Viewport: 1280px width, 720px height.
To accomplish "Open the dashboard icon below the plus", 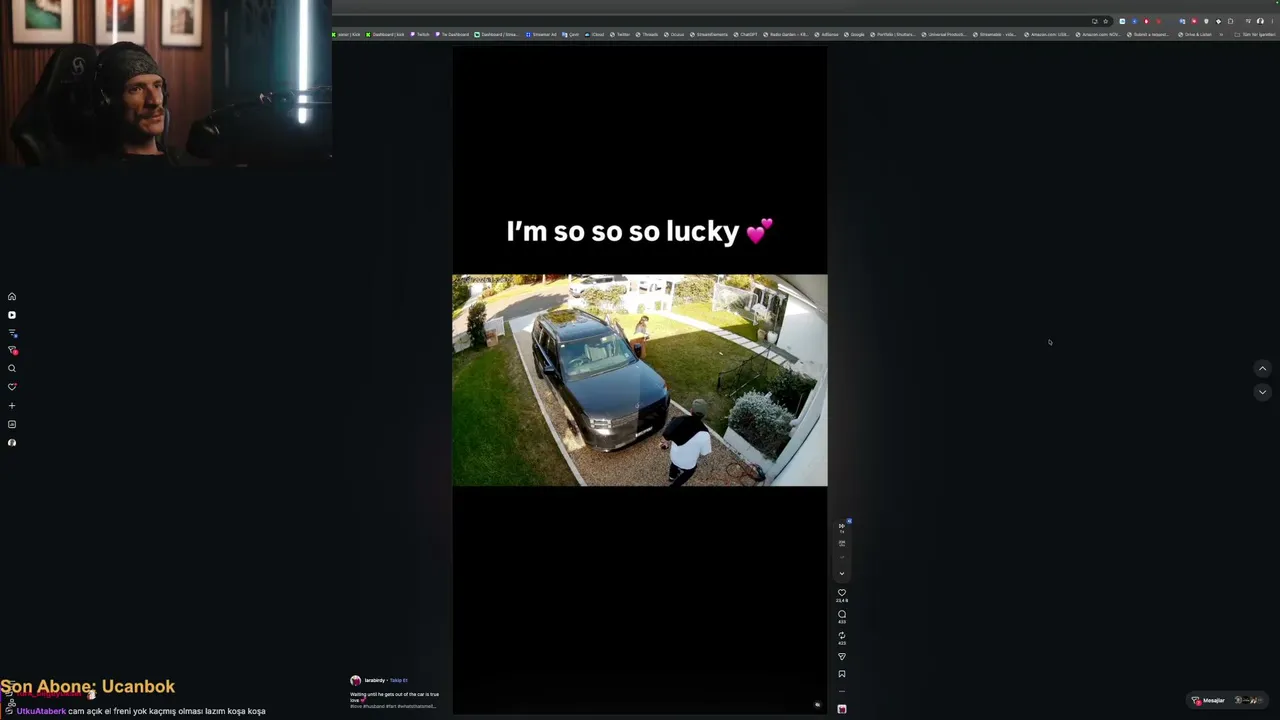I will pyautogui.click(x=12, y=424).
